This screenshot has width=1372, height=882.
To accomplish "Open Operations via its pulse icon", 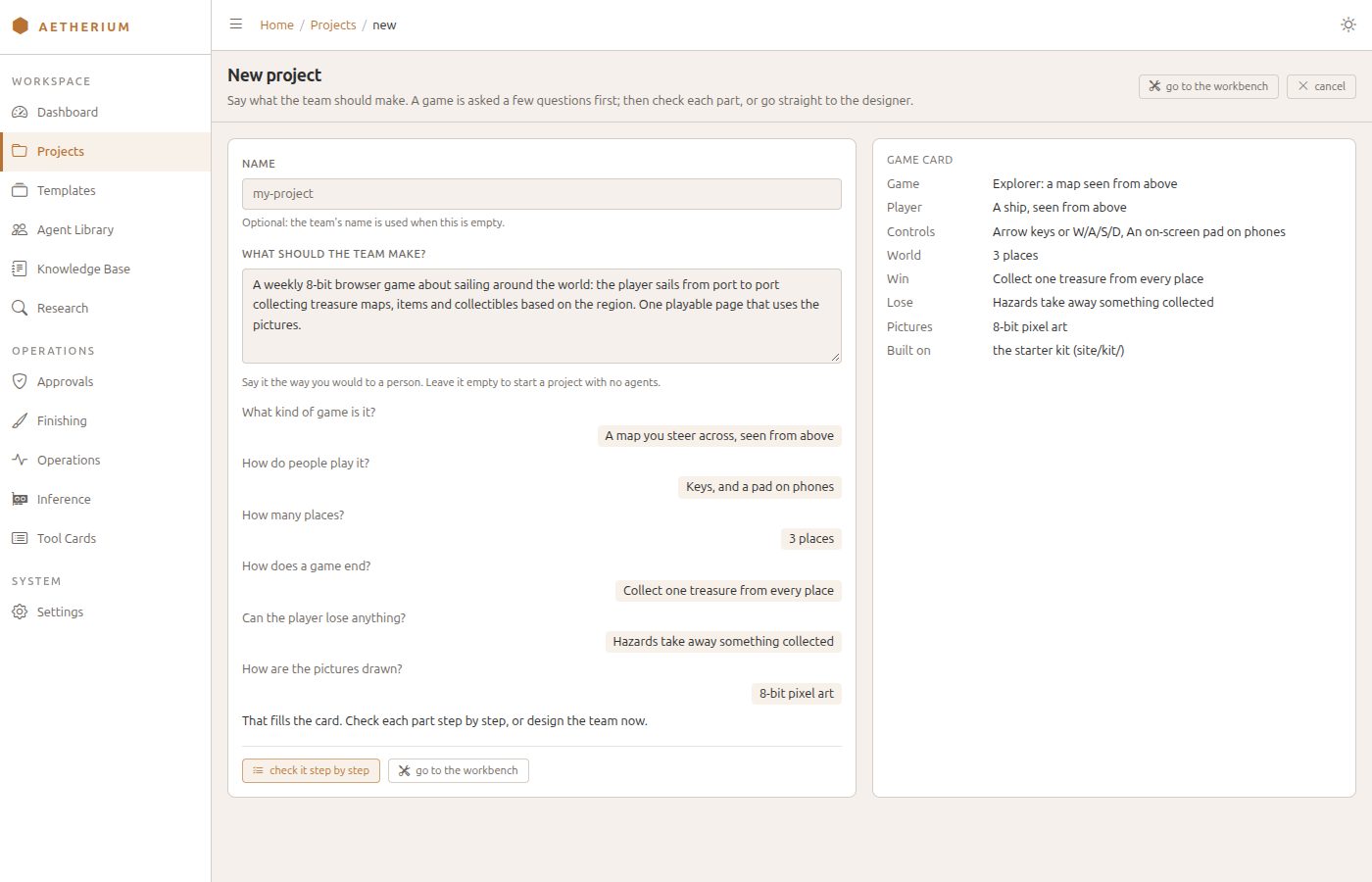I will pyautogui.click(x=20, y=460).
